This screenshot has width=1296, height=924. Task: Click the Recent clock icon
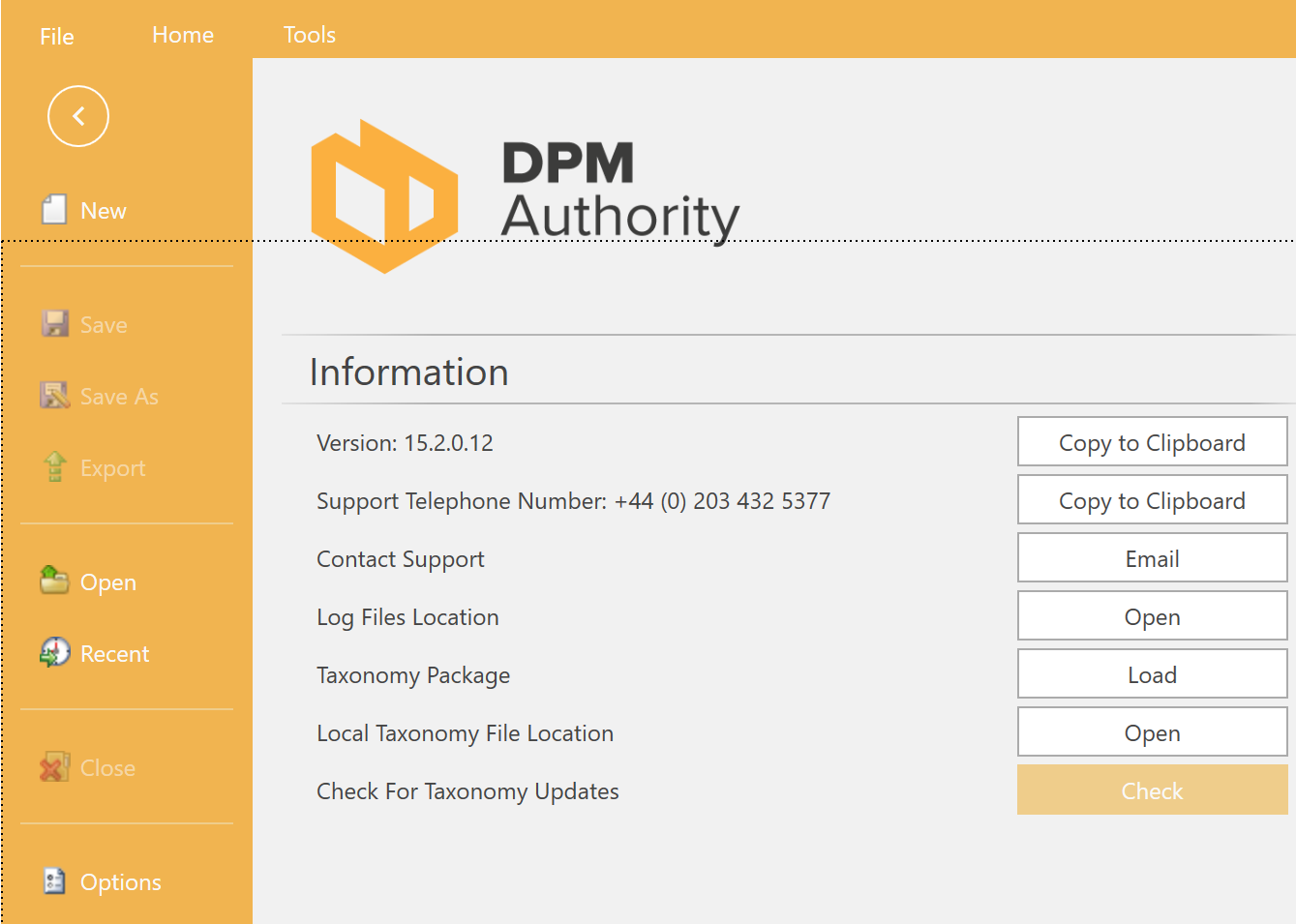[x=55, y=652]
